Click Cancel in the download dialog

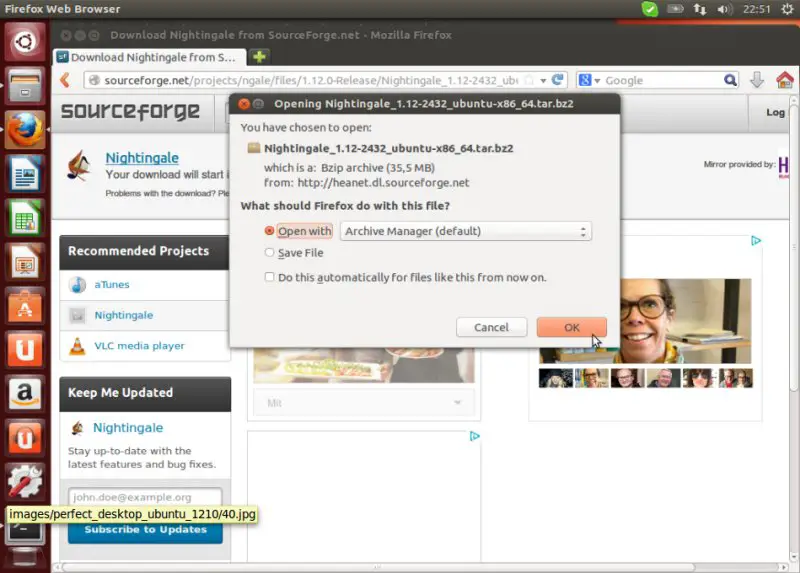tap(491, 327)
